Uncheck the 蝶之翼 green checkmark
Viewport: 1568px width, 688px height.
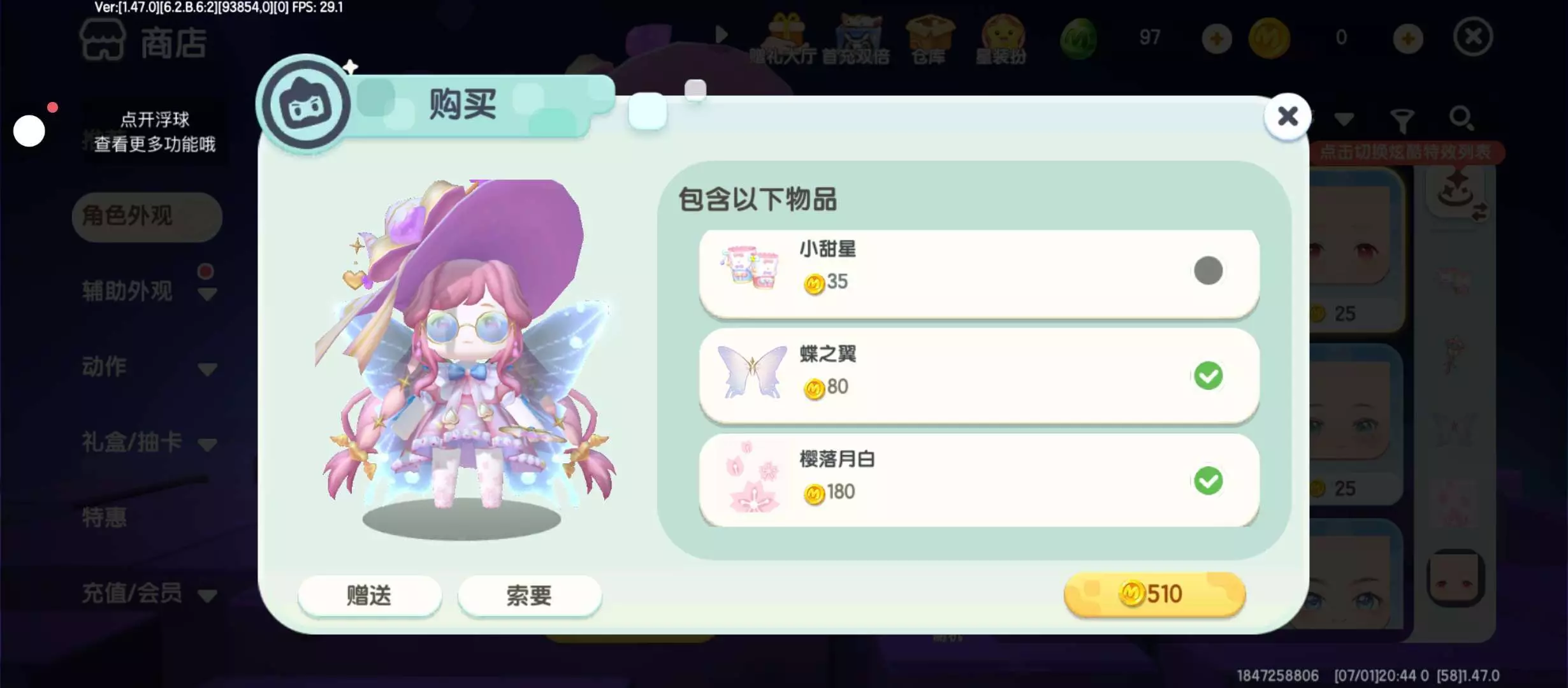[x=1208, y=376]
